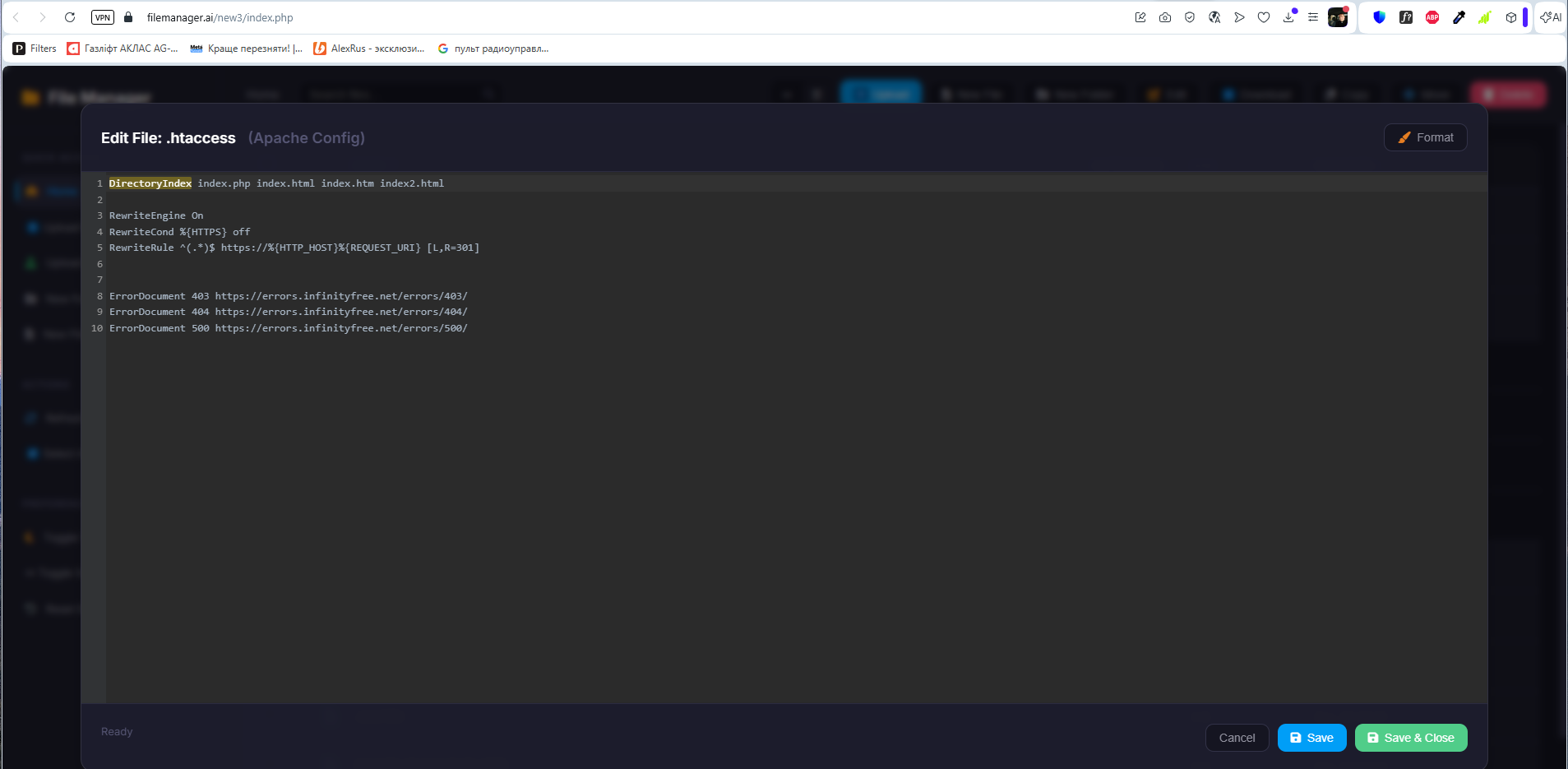The height and width of the screenshot is (769, 1568).
Task: Open the extensions cube menu
Action: (x=1511, y=17)
